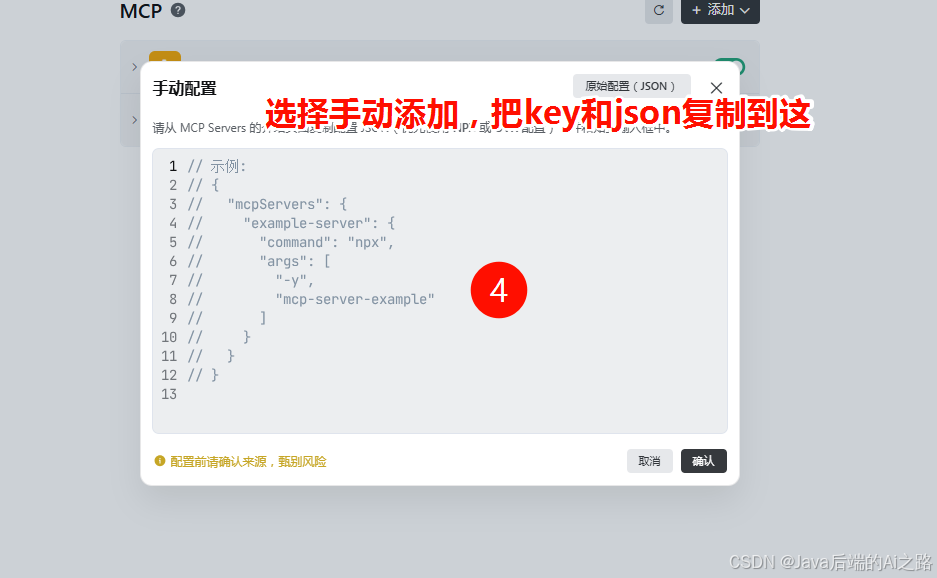Click the MCP page heading
This screenshot has width=937, height=578.
coord(140,11)
